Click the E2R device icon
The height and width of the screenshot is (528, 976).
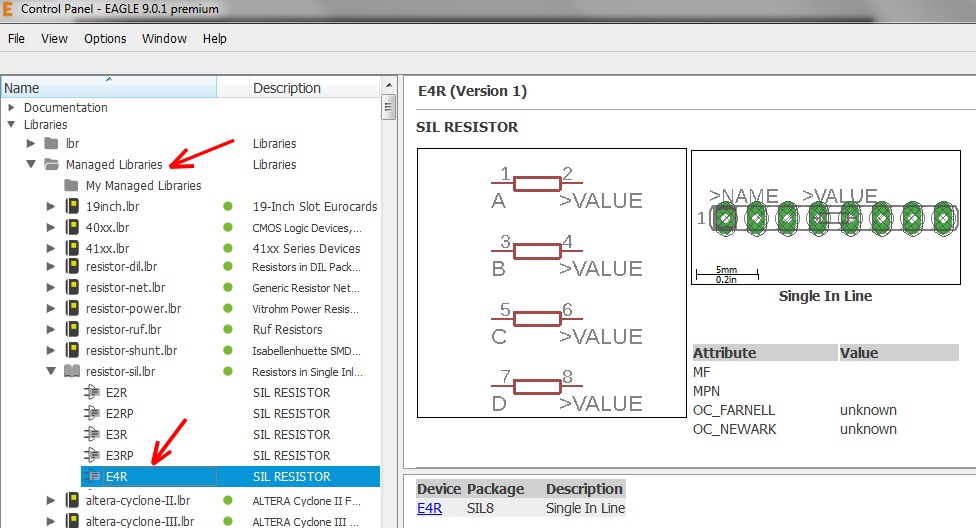[92, 392]
